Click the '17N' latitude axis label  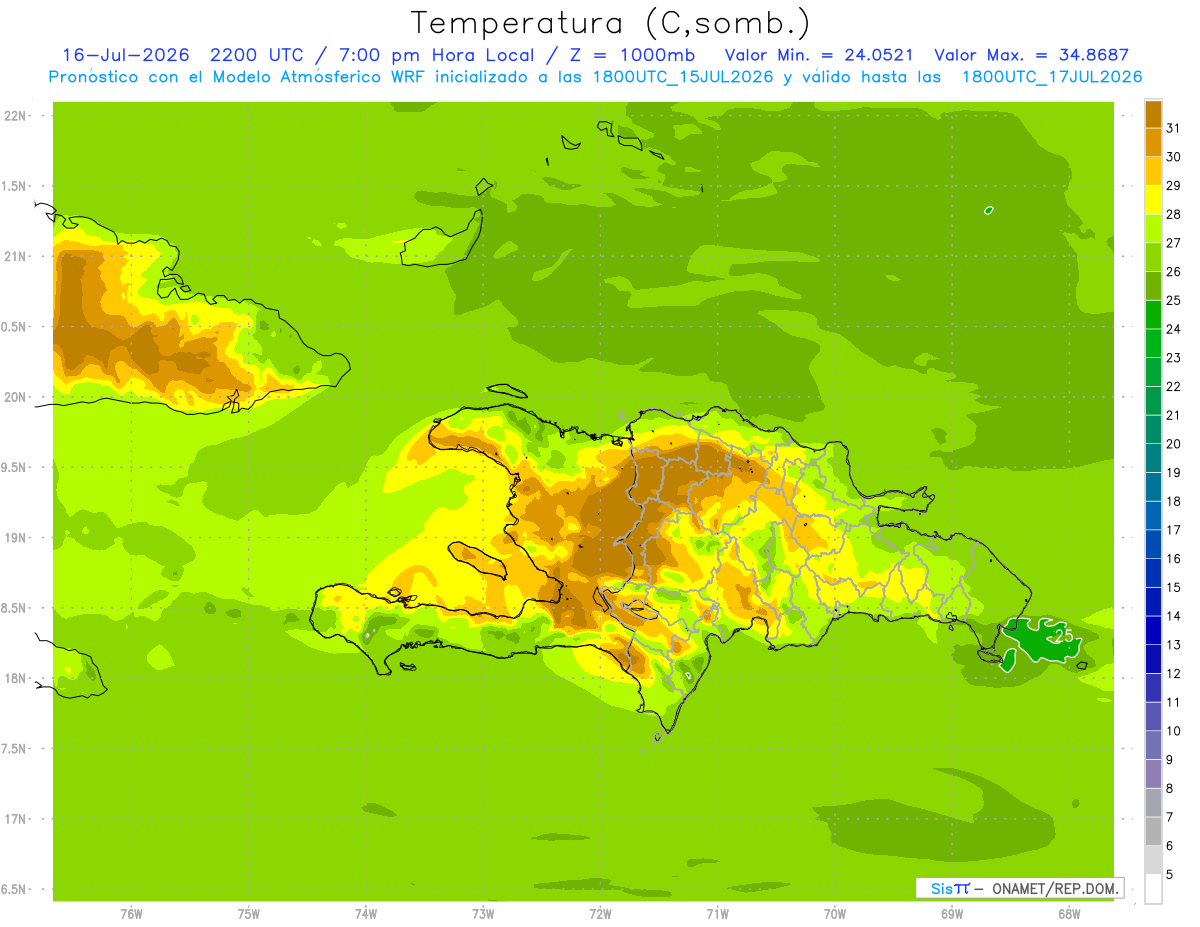coord(15,819)
